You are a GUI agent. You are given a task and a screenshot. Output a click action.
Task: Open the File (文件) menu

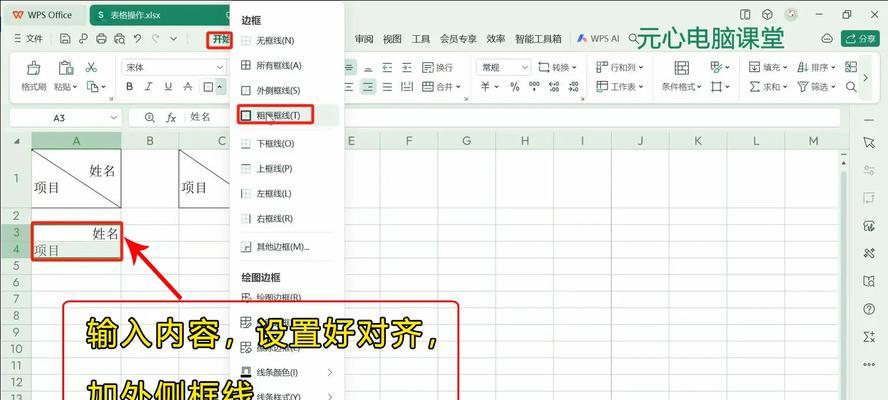pos(28,39)
